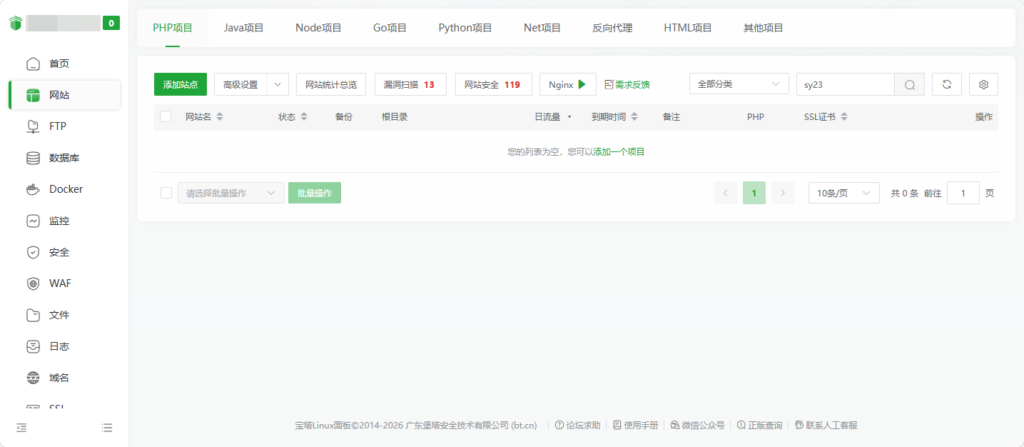Open the 请选择批量操作 dropdown
1024x447 pixels.
(231, 193)
